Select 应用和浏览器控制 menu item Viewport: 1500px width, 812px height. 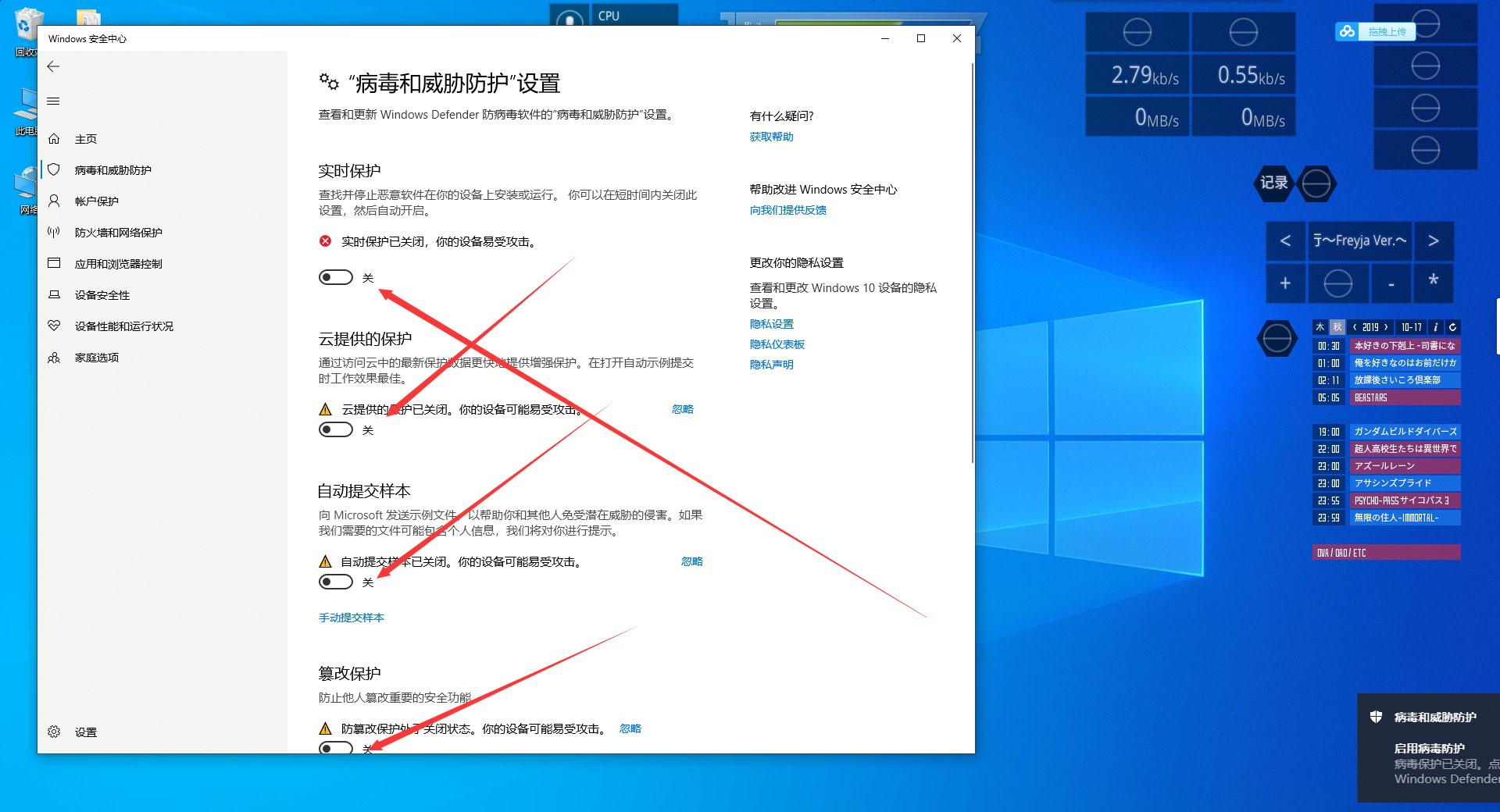click(x=118, y=263)
